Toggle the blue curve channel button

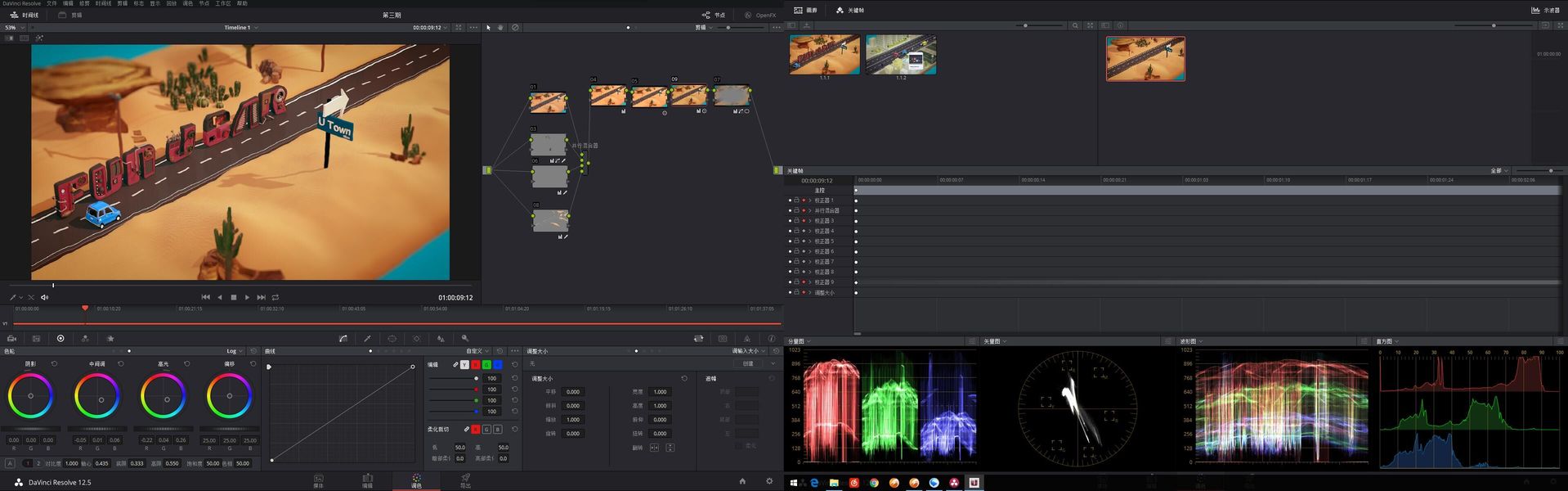tap(497, 365)
